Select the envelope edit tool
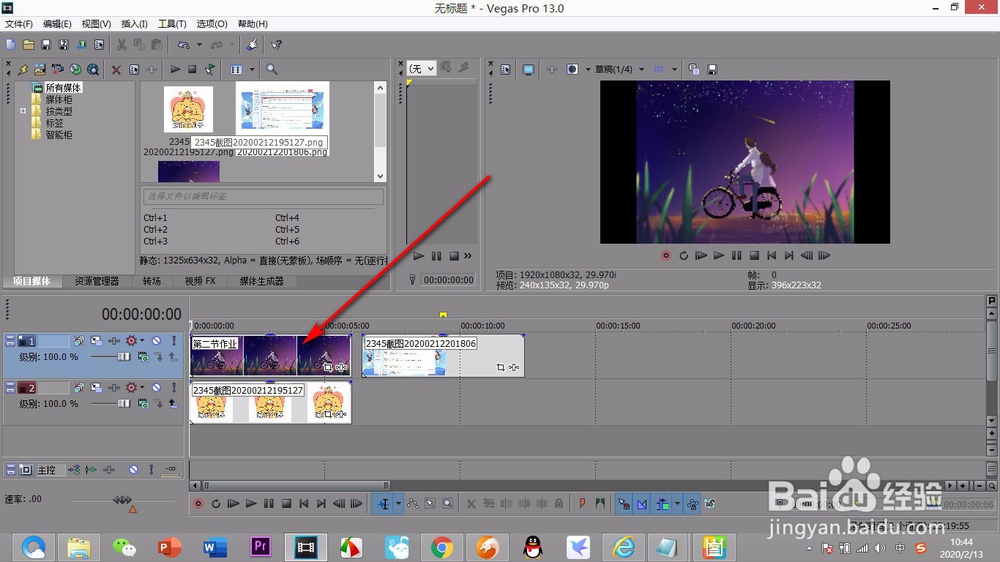 pyautogui.click(x=413, y=504)
